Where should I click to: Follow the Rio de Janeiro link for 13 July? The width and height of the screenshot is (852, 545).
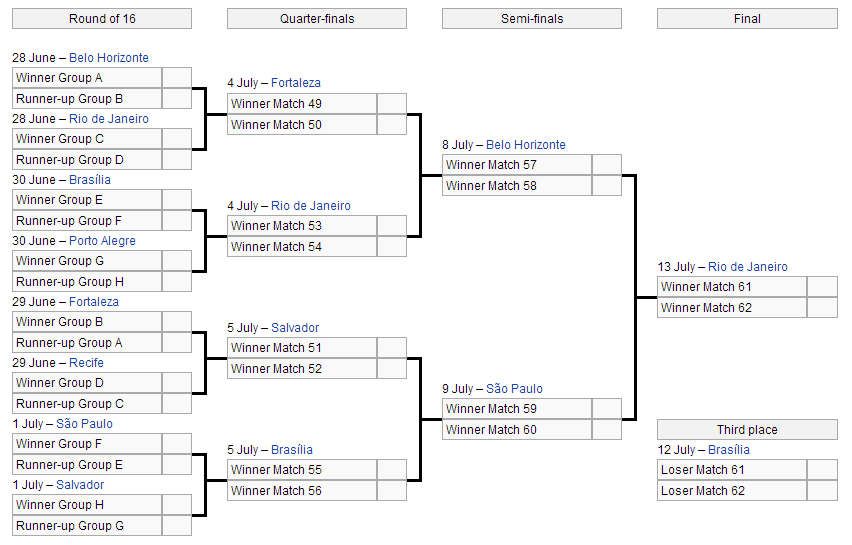[748, 267]
